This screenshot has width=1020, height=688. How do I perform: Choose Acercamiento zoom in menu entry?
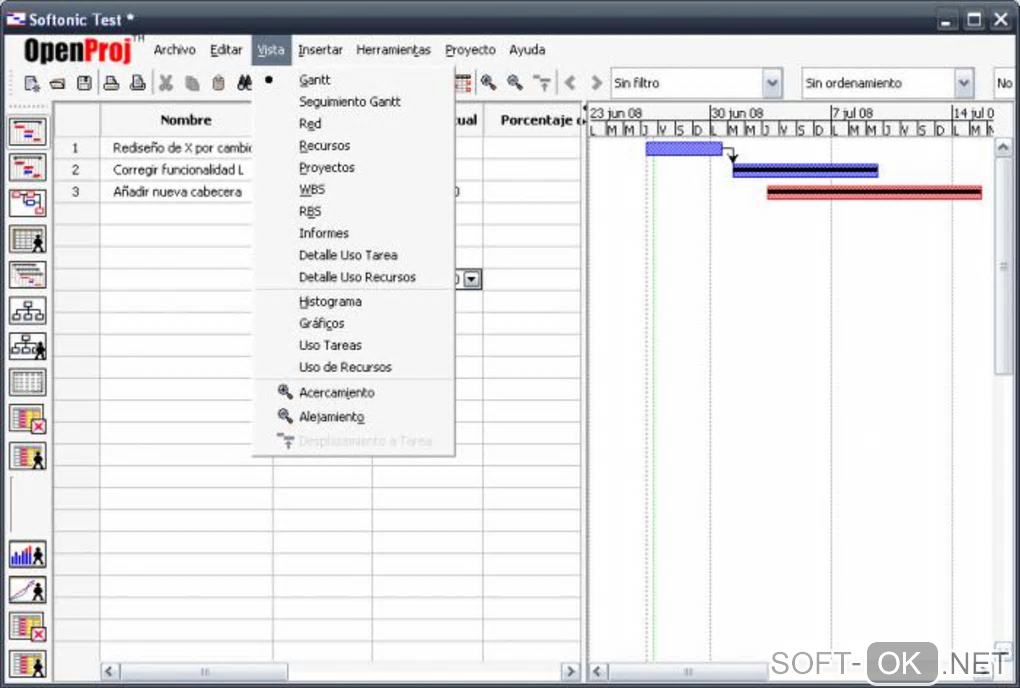pos(353,393)
